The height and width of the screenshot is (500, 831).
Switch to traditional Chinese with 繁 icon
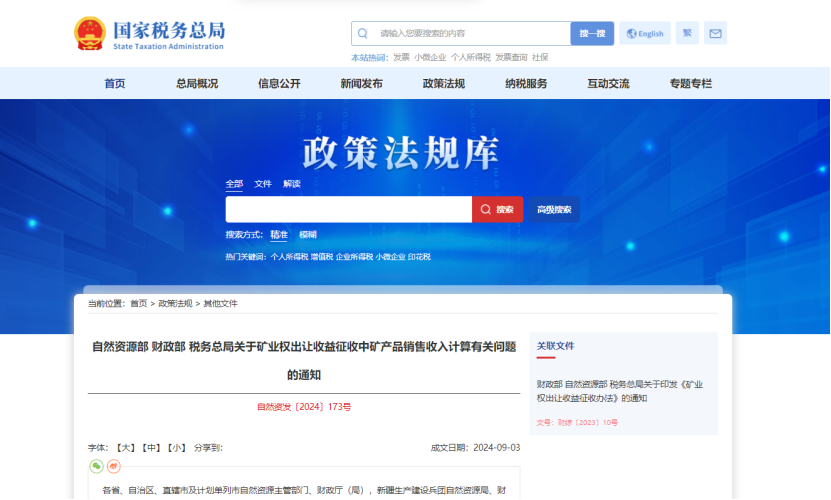coord(687,33)
